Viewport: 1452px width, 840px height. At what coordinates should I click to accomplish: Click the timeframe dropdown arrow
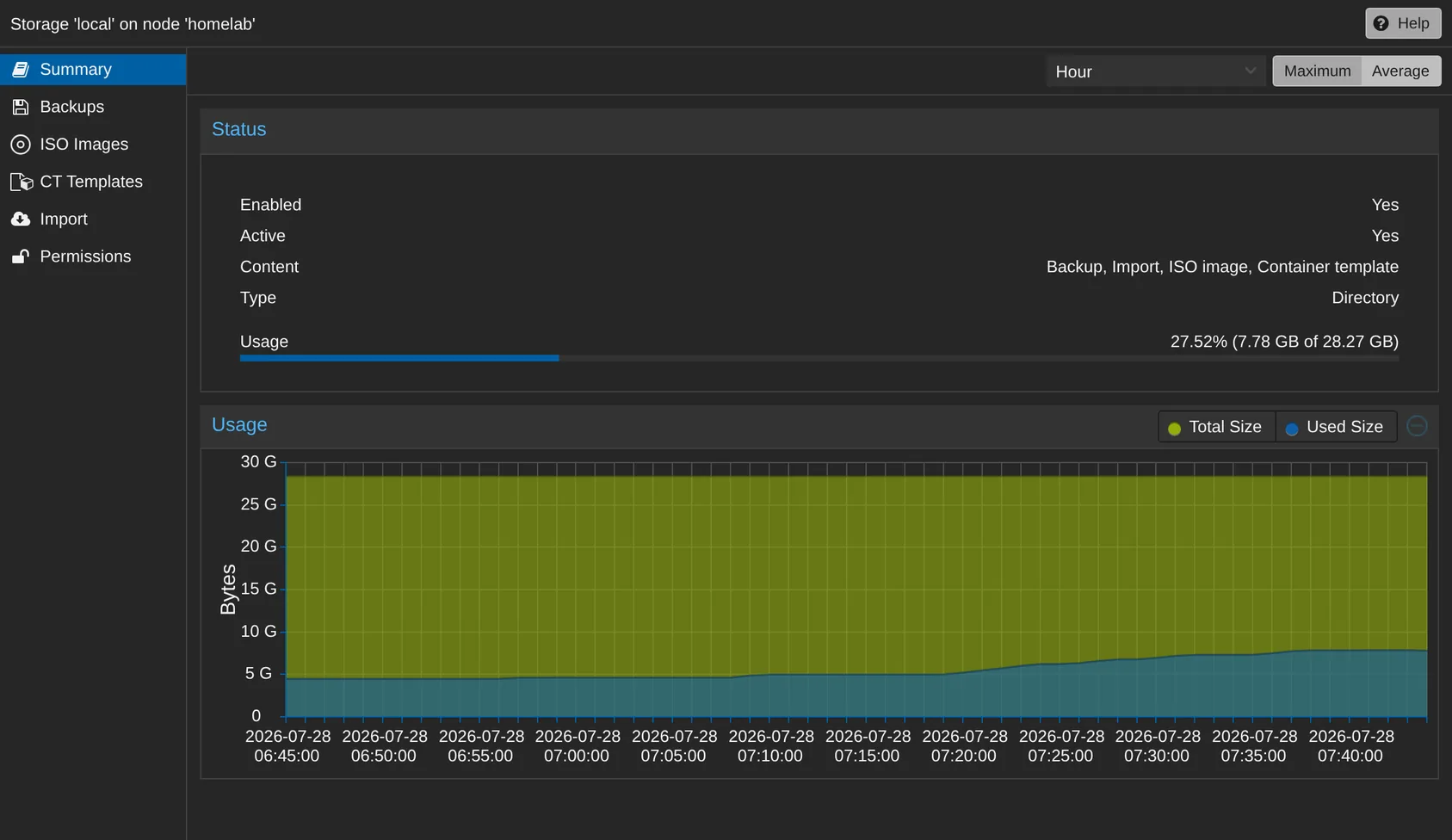point(1251,71)
